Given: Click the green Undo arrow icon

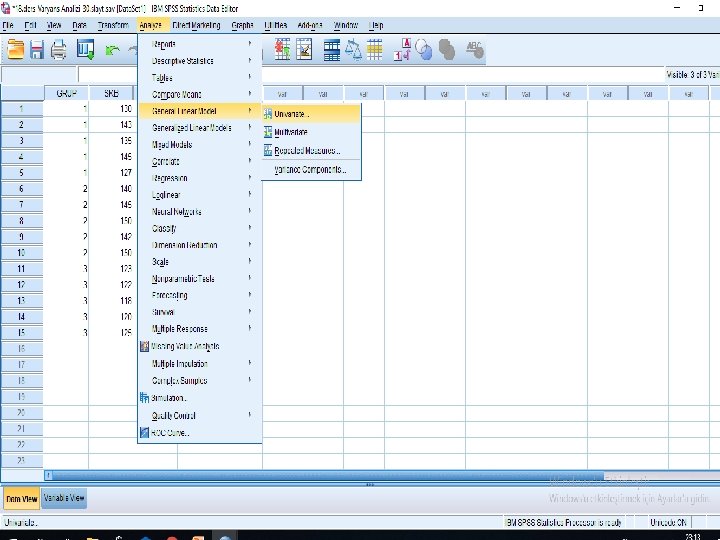Looking at the screenshot, I should [112, 50].
